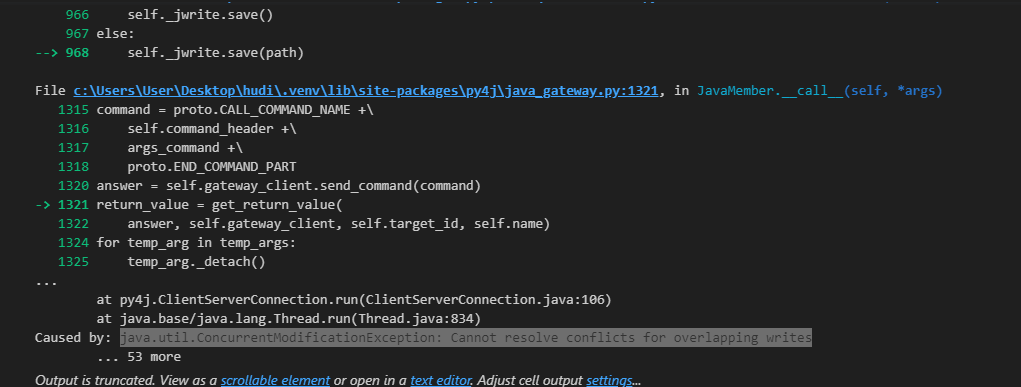This screenshot has width=1021, height=387.
Task: Click the 'Caused by:' label
Action: pos(74,337)
